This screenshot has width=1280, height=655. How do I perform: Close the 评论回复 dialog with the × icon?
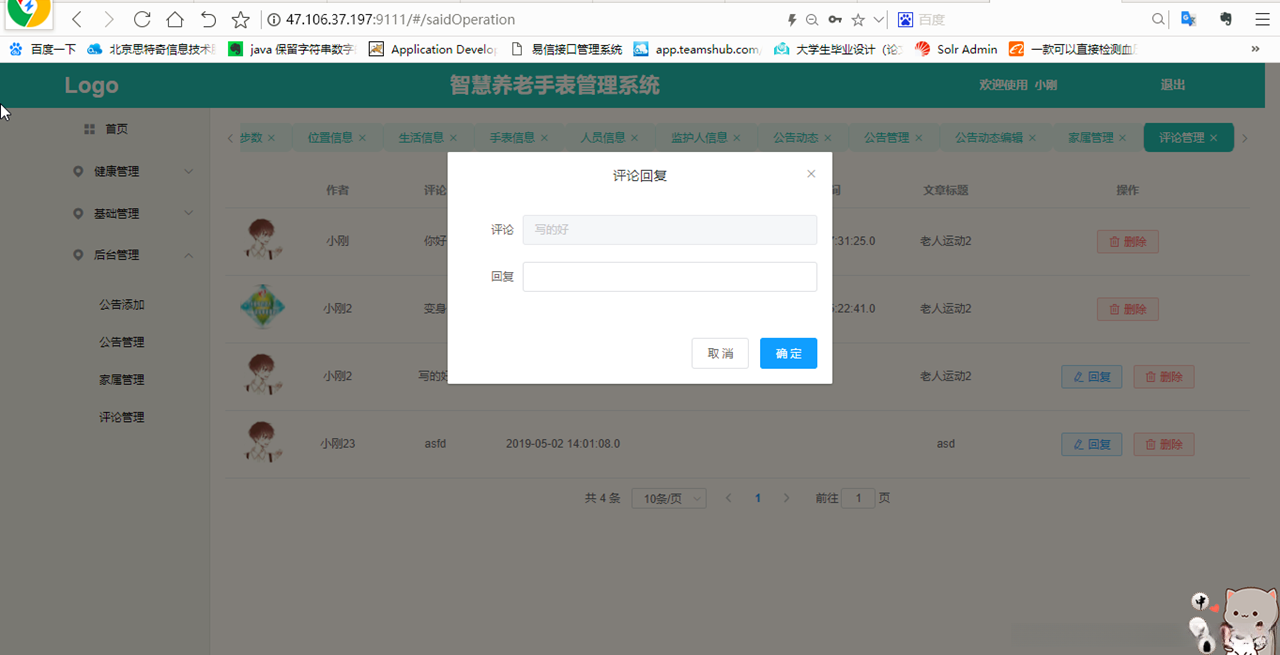pos(811,173)
